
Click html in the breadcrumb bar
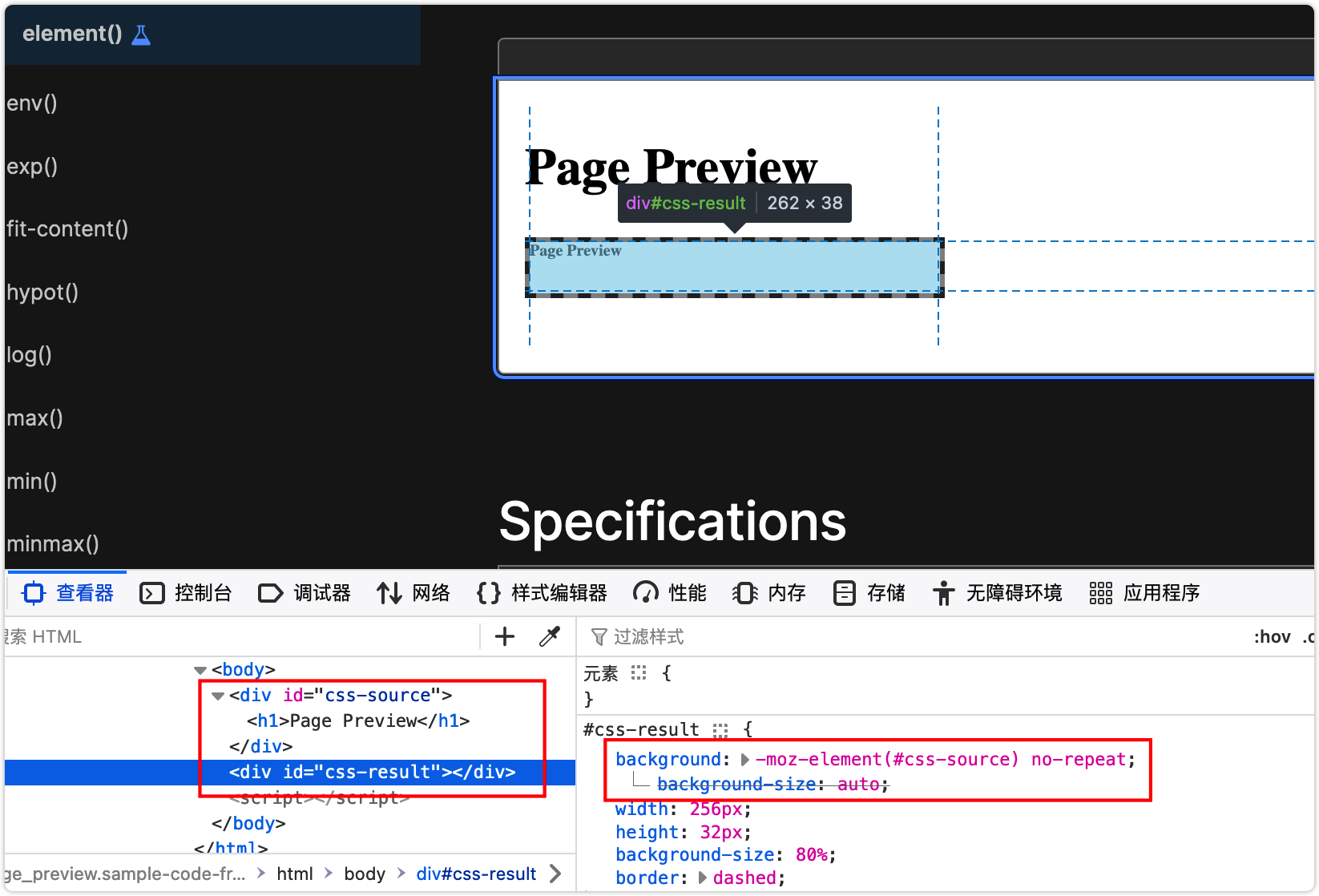pyautogui.click(x=295, y=874)
